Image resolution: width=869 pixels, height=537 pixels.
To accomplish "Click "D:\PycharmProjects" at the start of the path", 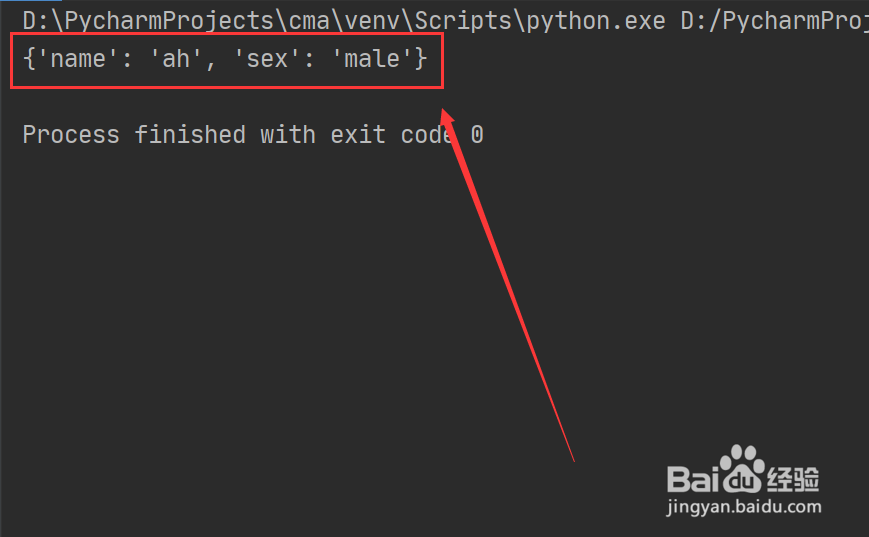I will (148, 21).
